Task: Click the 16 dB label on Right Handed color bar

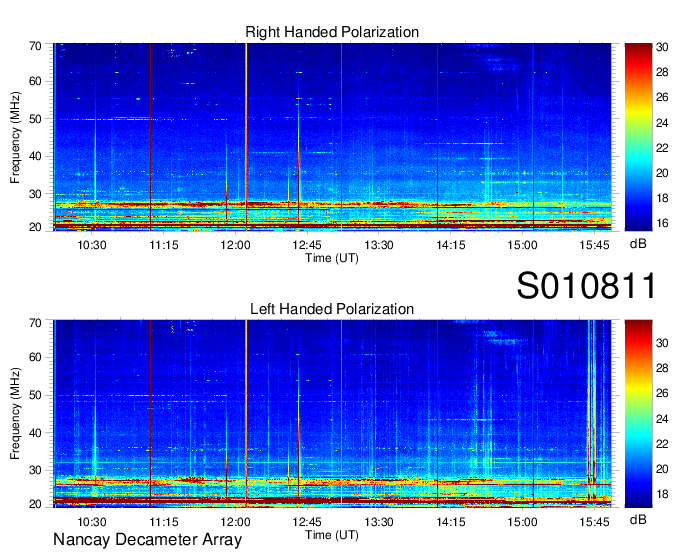Action: click(x=662, y=223)
